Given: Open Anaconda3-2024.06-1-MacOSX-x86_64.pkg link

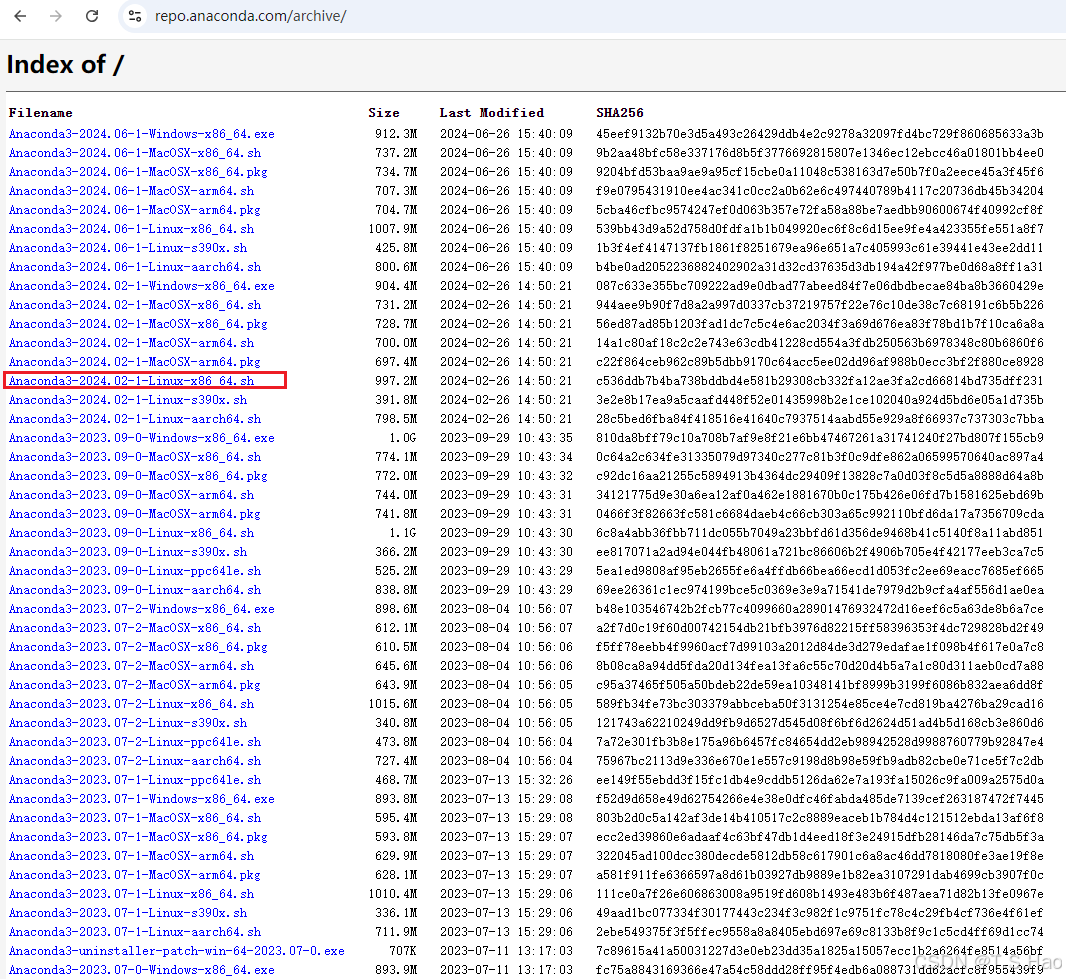Looking at the screenshot, I should click(138, 172).
